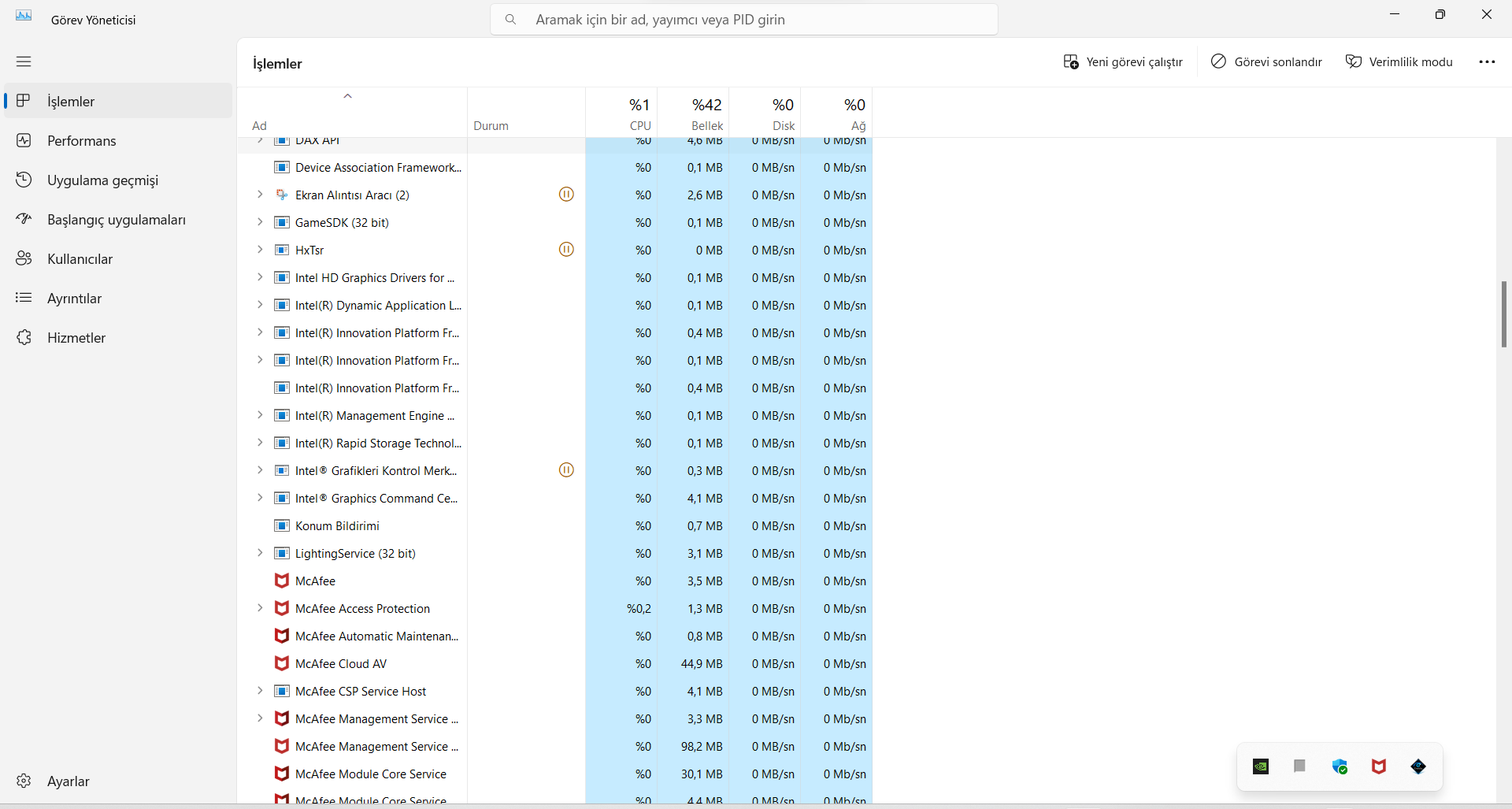Viewport: 1512px width, 809px height.
Task: Focus the process search box
Action: coord(744,19)
